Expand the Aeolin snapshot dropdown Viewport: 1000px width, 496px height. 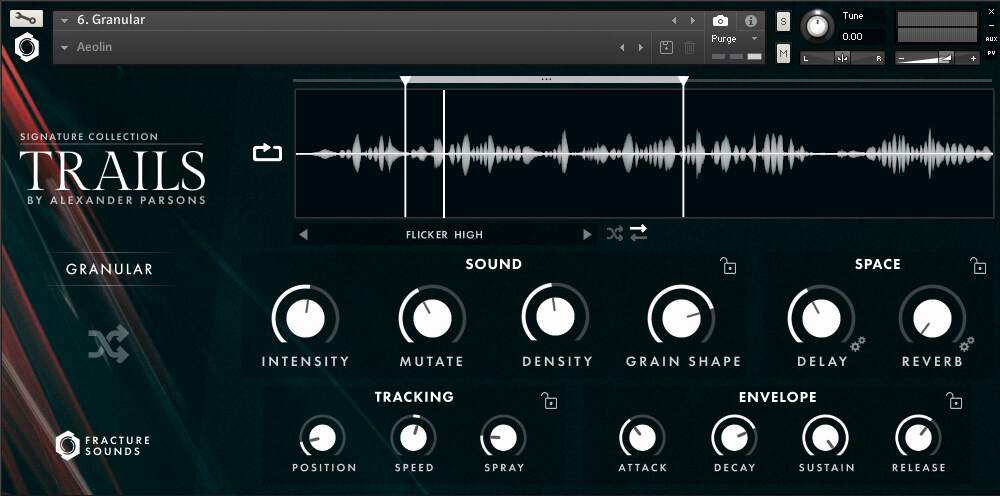click(x=65, y=47)
